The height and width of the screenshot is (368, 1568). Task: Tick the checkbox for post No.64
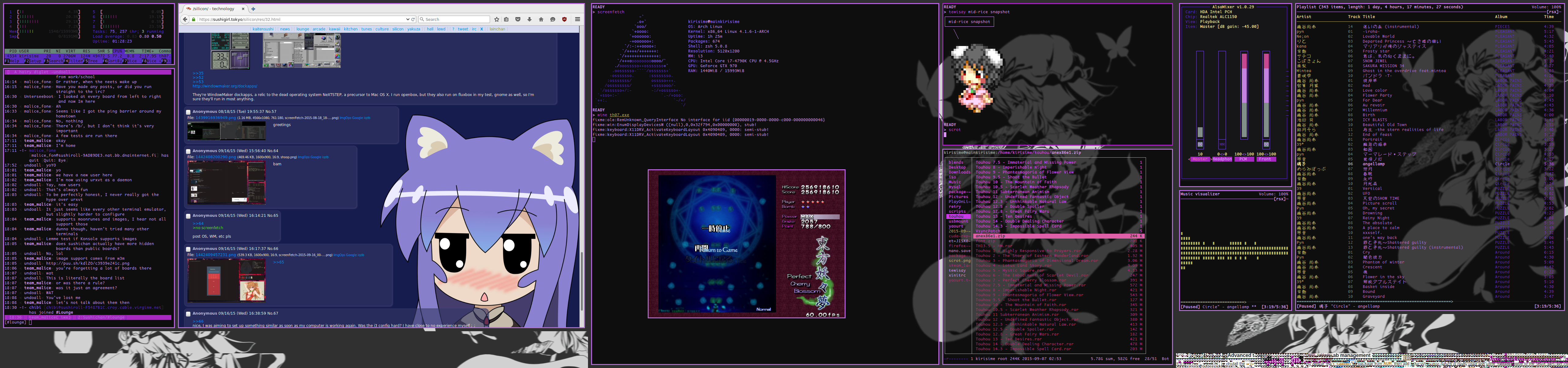[x=188, y=151]
